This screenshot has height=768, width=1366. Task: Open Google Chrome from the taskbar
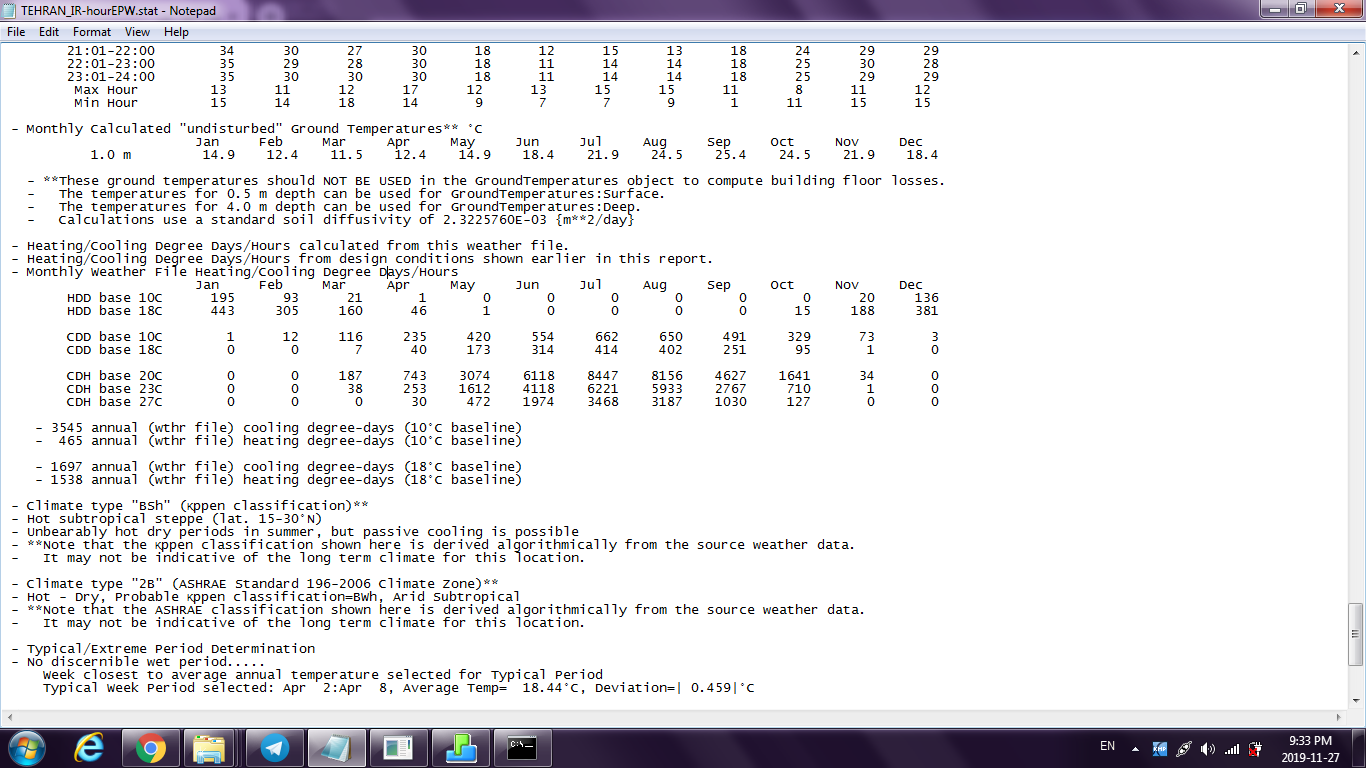(x=151, y=748)
